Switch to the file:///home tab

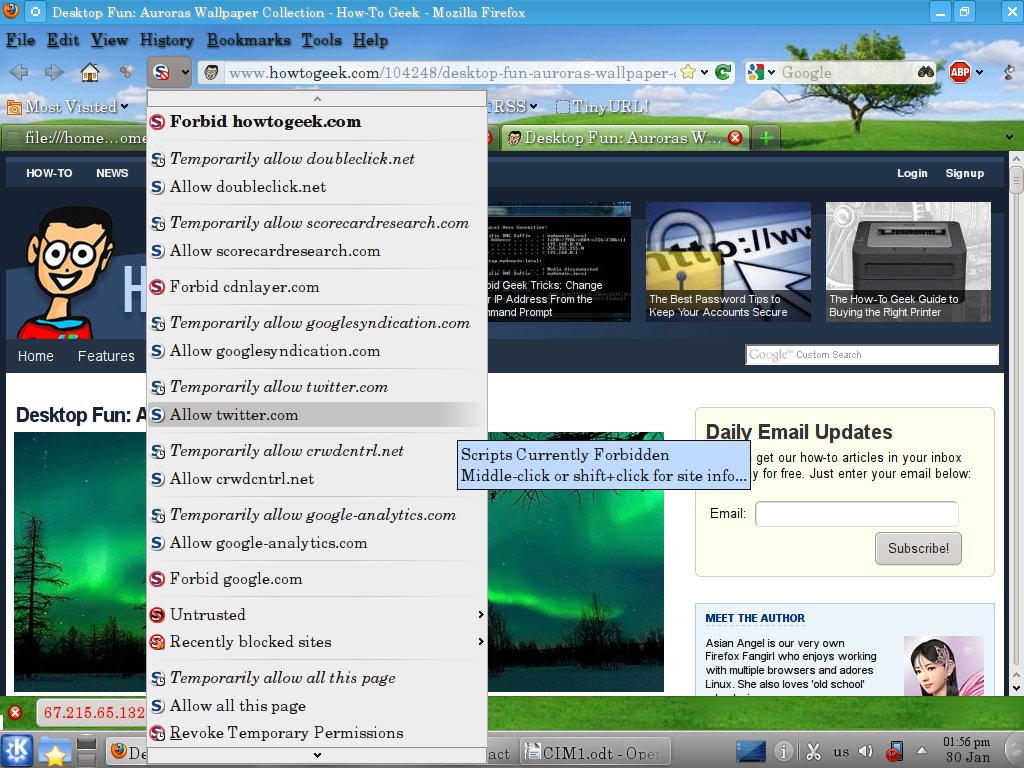[76, 138]
